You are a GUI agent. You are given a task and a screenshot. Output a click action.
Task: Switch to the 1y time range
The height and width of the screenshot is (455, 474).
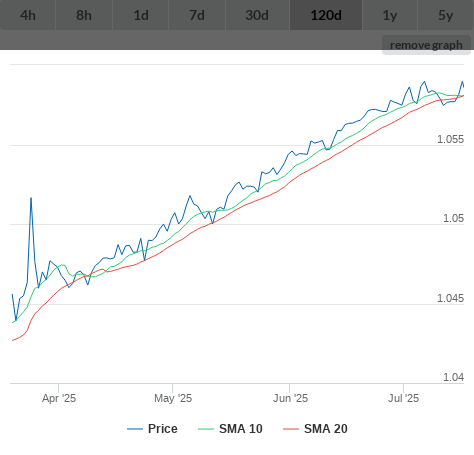390,15
